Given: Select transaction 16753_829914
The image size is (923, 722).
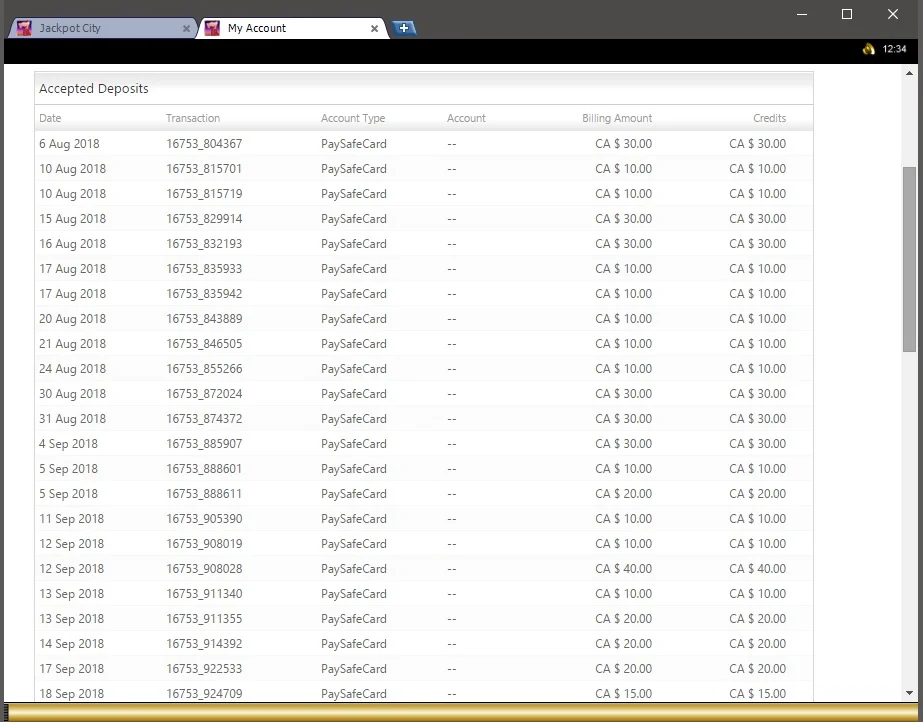Looking at the screenshot, I should (x=204, y=219).
